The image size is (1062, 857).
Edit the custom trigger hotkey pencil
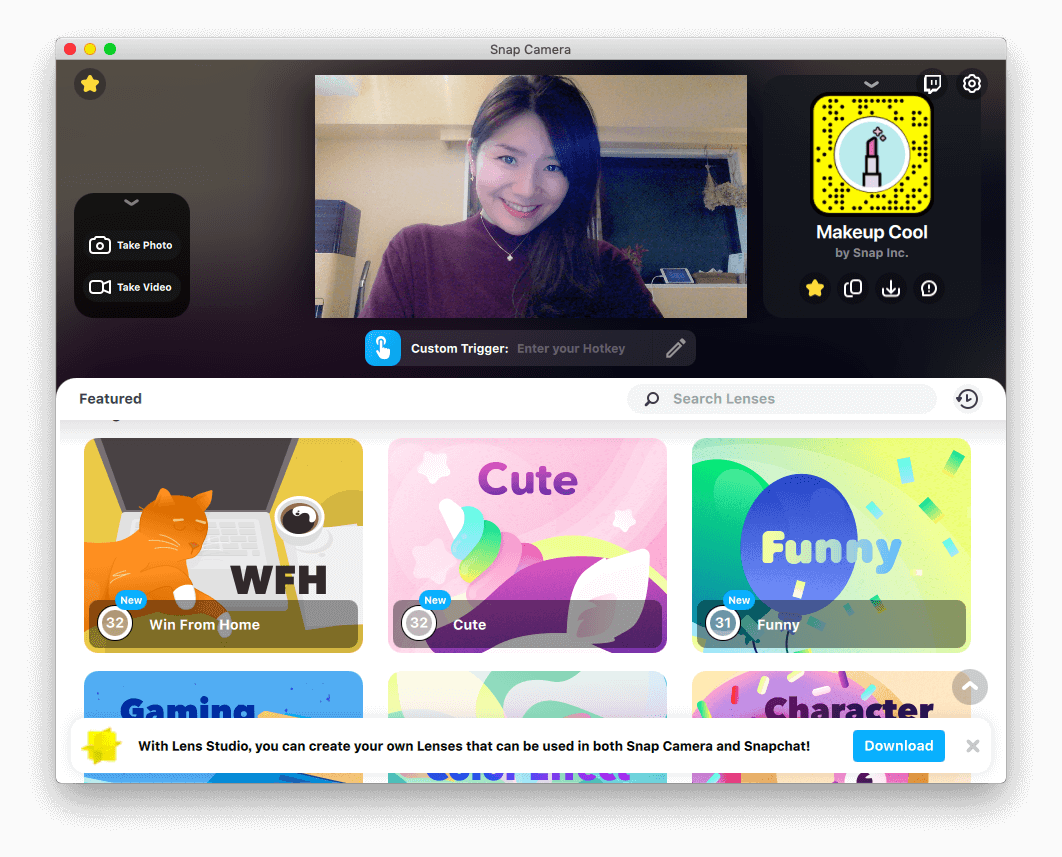(x=676, y=348)
